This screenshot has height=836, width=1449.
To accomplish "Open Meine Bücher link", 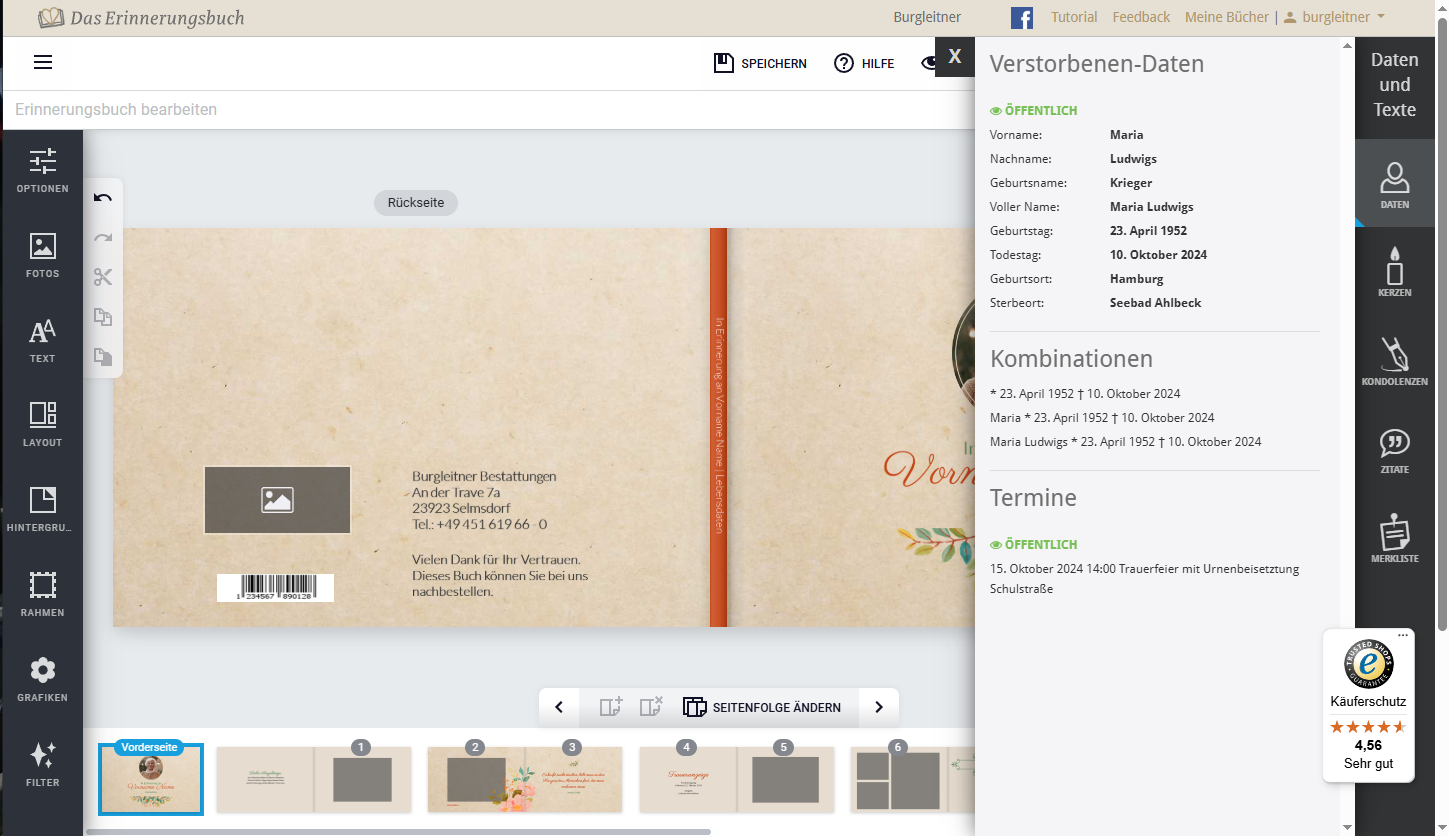I will (1226, 17).
